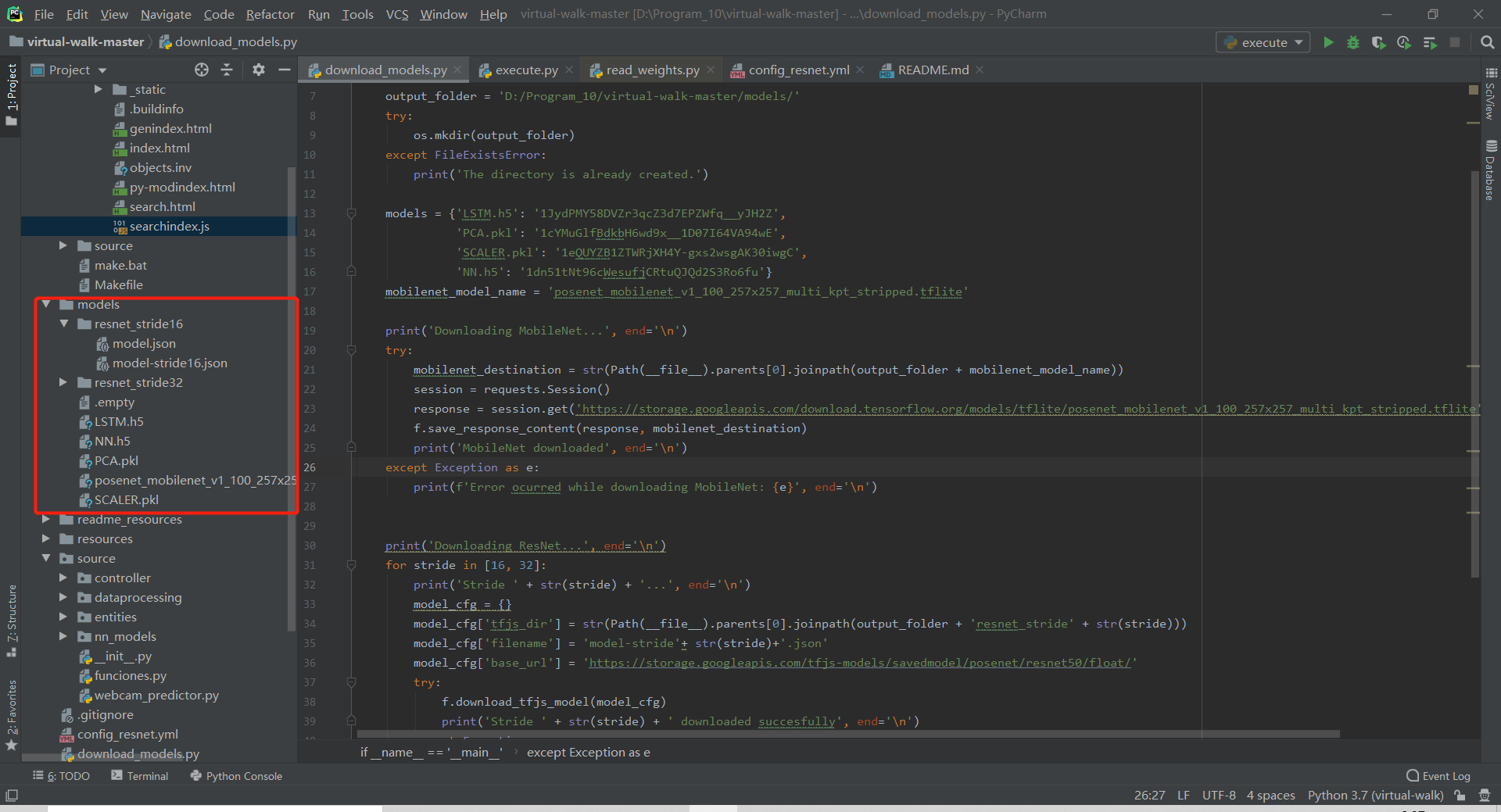Screen dimensions: 1501x812
Task: Click the editor horizontal scrollbar
Action: pos(848,734)
